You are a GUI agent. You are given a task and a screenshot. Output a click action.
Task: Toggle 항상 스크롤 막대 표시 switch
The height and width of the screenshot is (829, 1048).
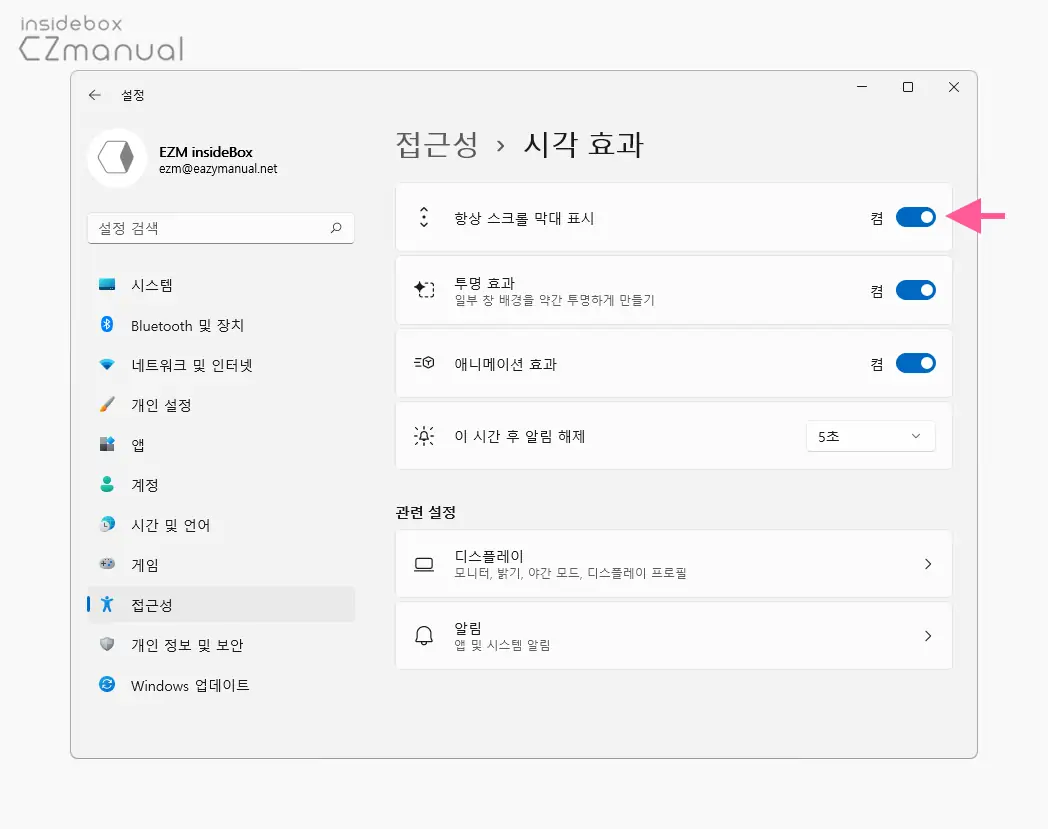pyautogui.click(x=916, y=217)
